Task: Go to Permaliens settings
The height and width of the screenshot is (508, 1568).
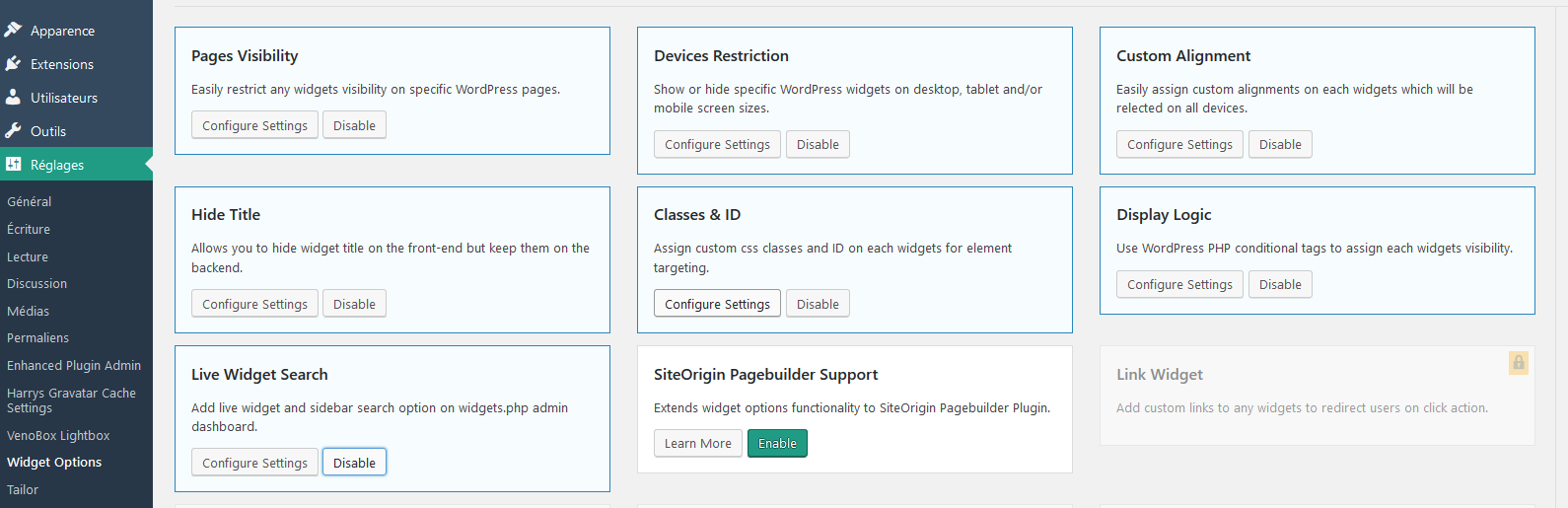Action: [37, 337]
